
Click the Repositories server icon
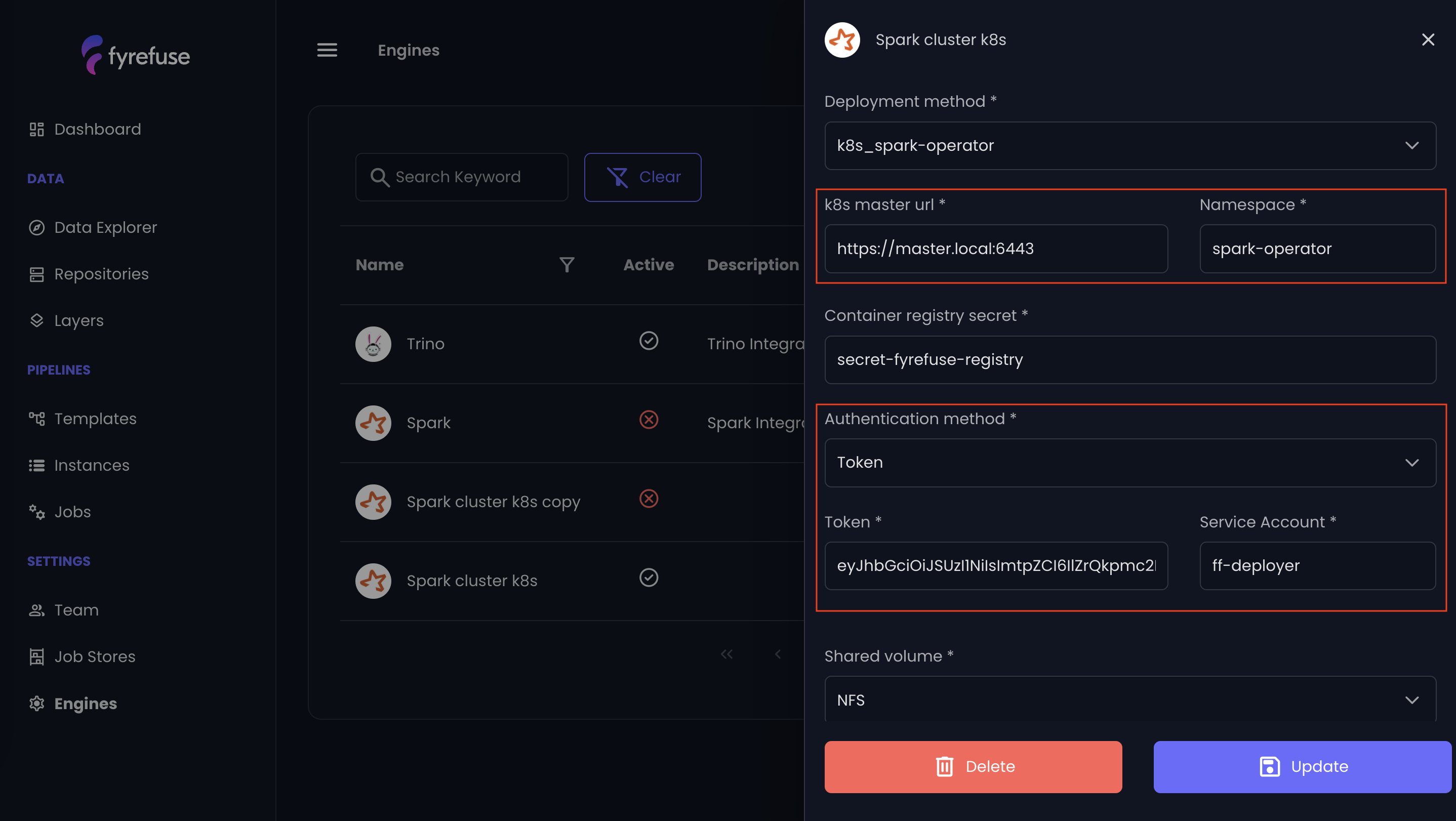coord(37,274)
